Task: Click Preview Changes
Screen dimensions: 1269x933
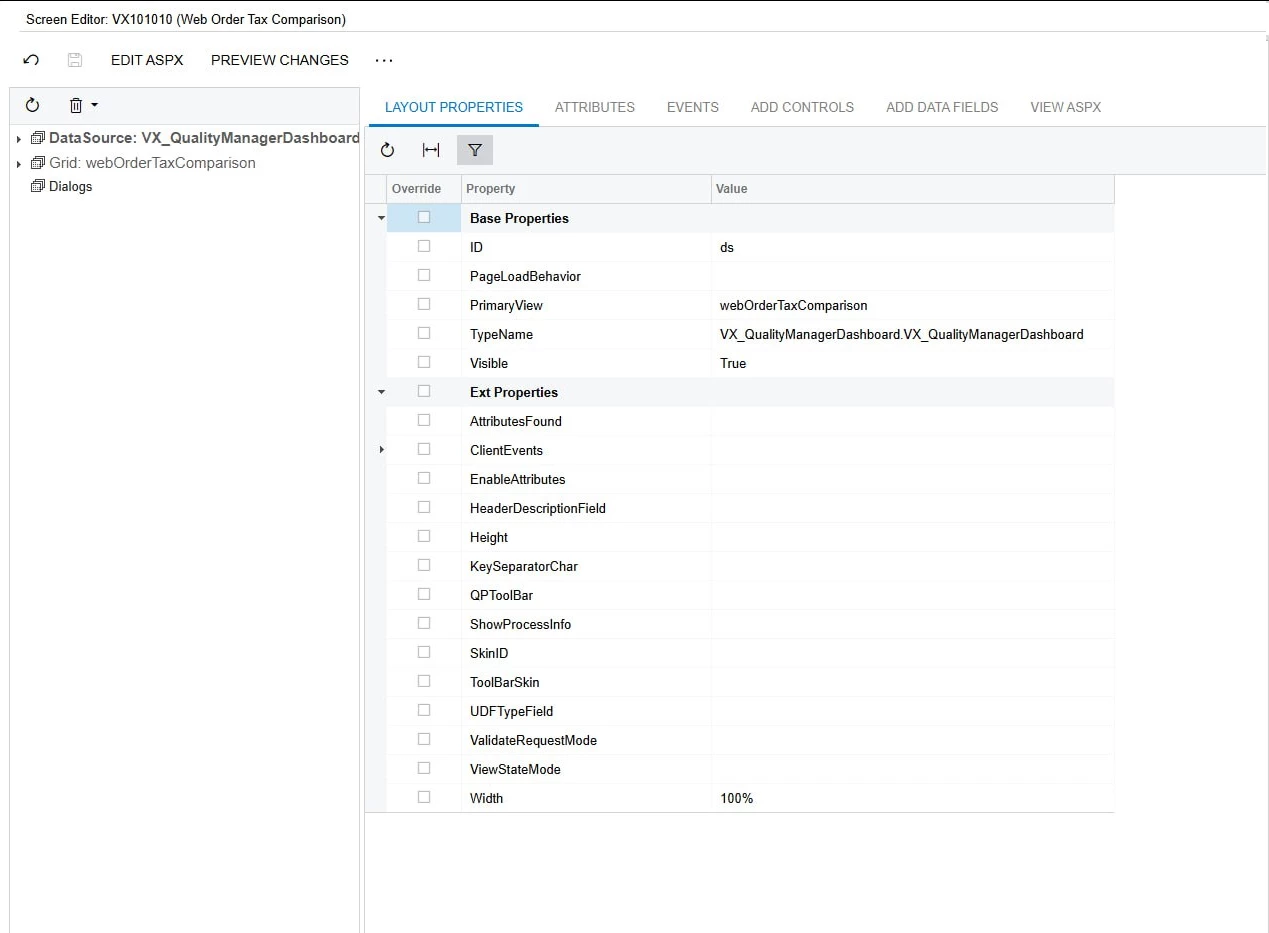Action: 279,60
